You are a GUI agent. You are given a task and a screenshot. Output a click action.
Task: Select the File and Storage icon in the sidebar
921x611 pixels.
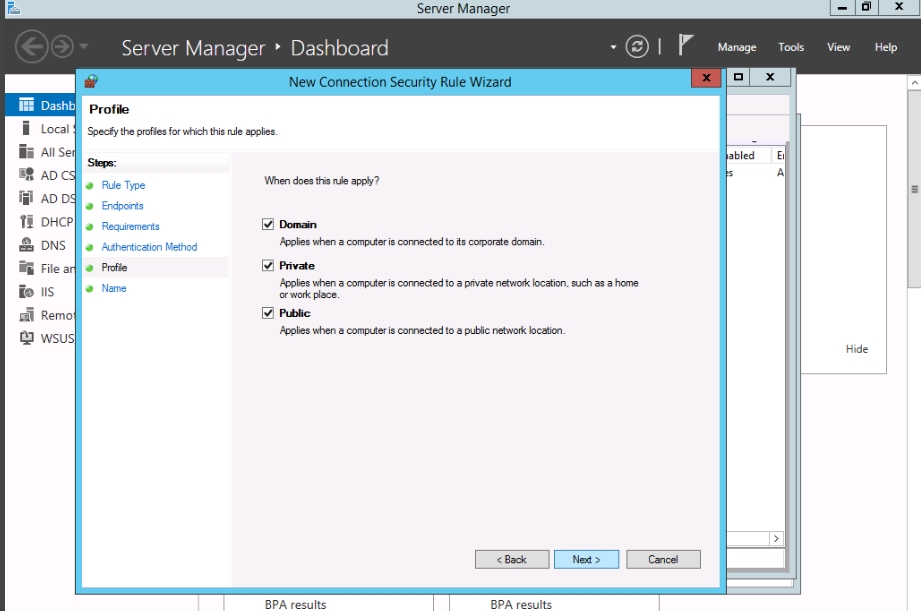coord(26,268)
